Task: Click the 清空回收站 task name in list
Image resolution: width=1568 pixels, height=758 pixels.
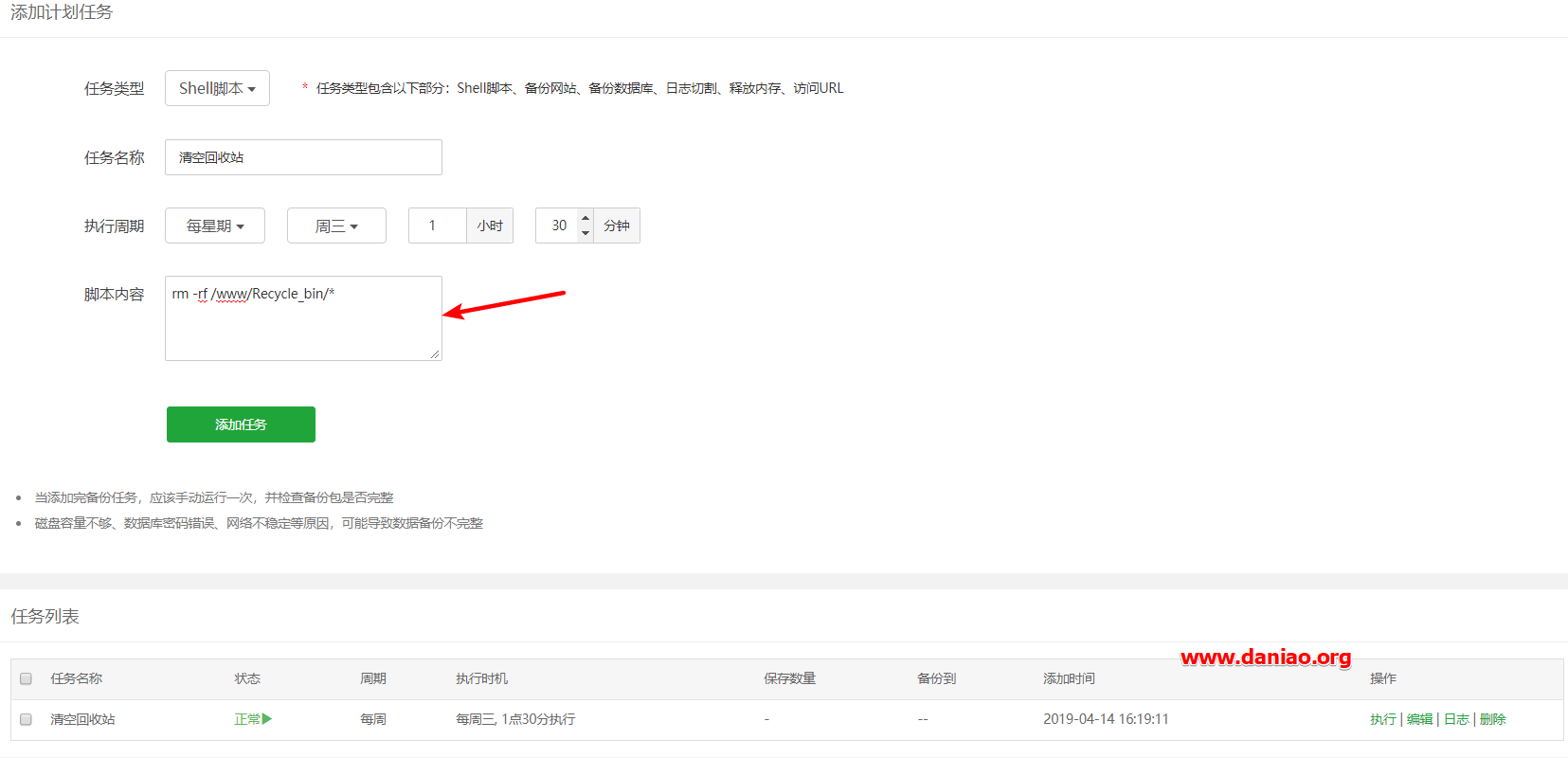Action: point(82,719)
